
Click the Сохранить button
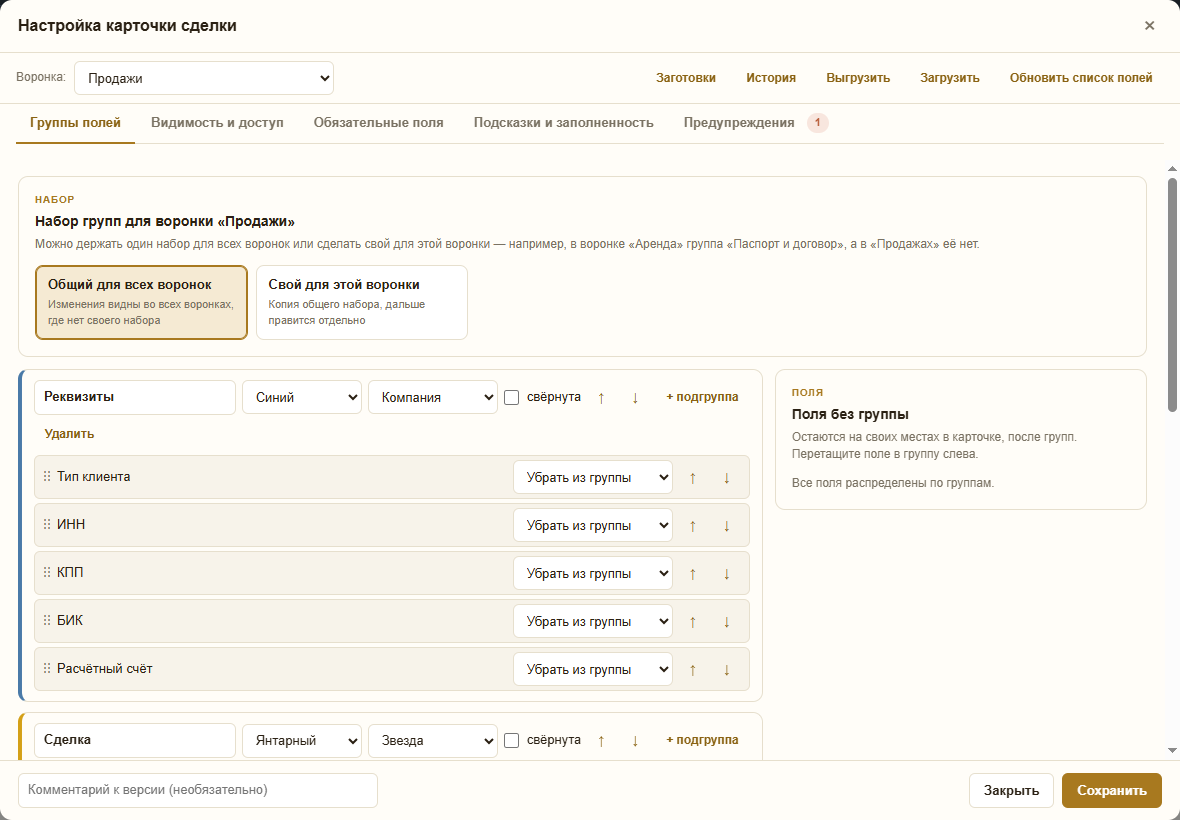1112,790
